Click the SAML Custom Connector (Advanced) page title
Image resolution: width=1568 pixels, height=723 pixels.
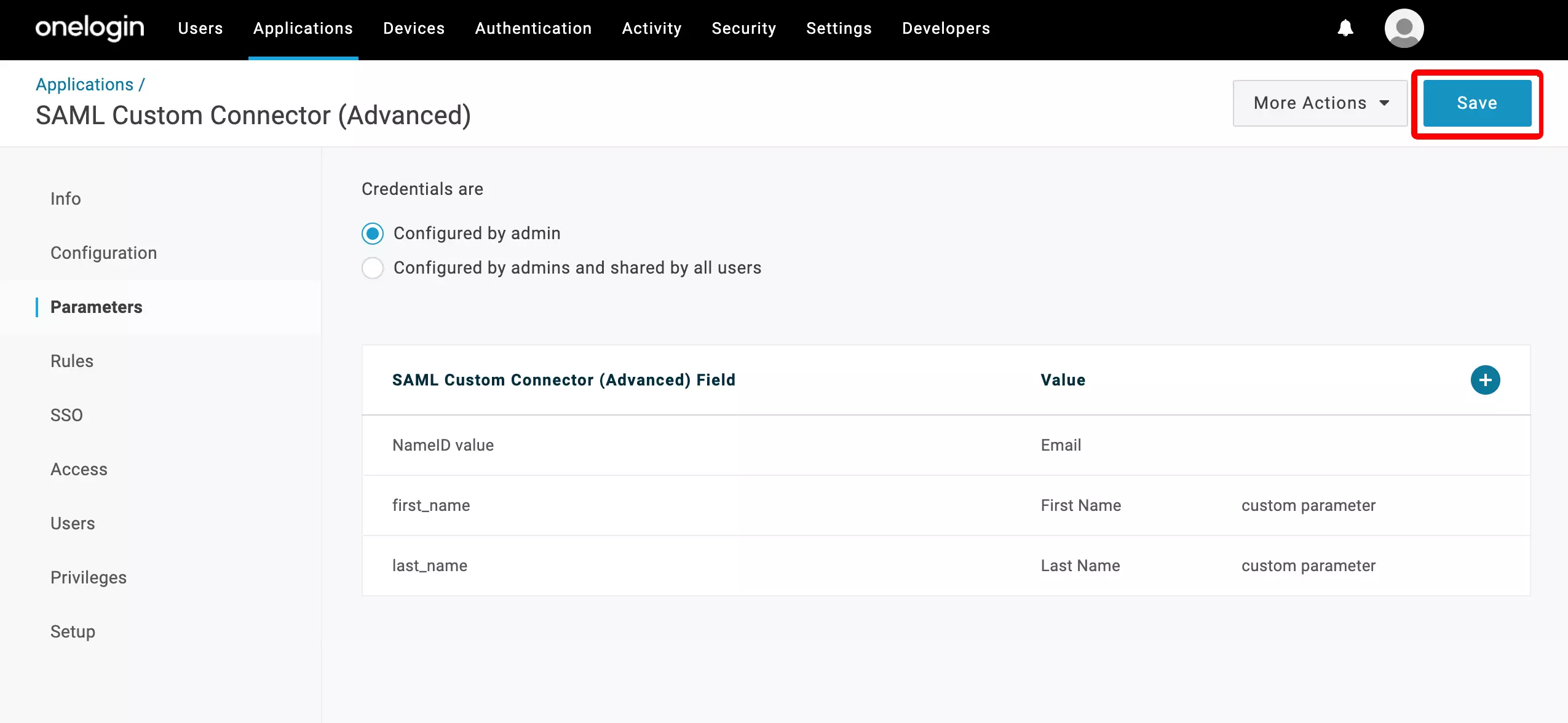tap(253, 116)
